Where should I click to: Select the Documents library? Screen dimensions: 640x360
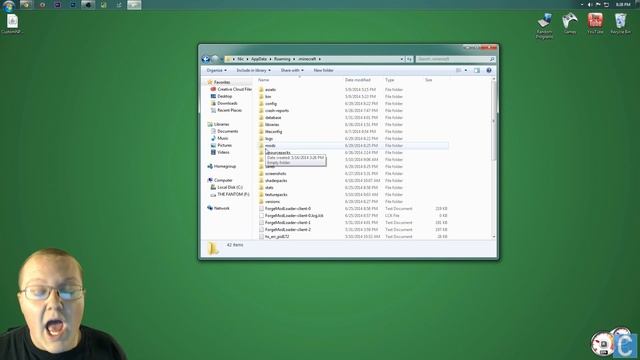(224, 131)
